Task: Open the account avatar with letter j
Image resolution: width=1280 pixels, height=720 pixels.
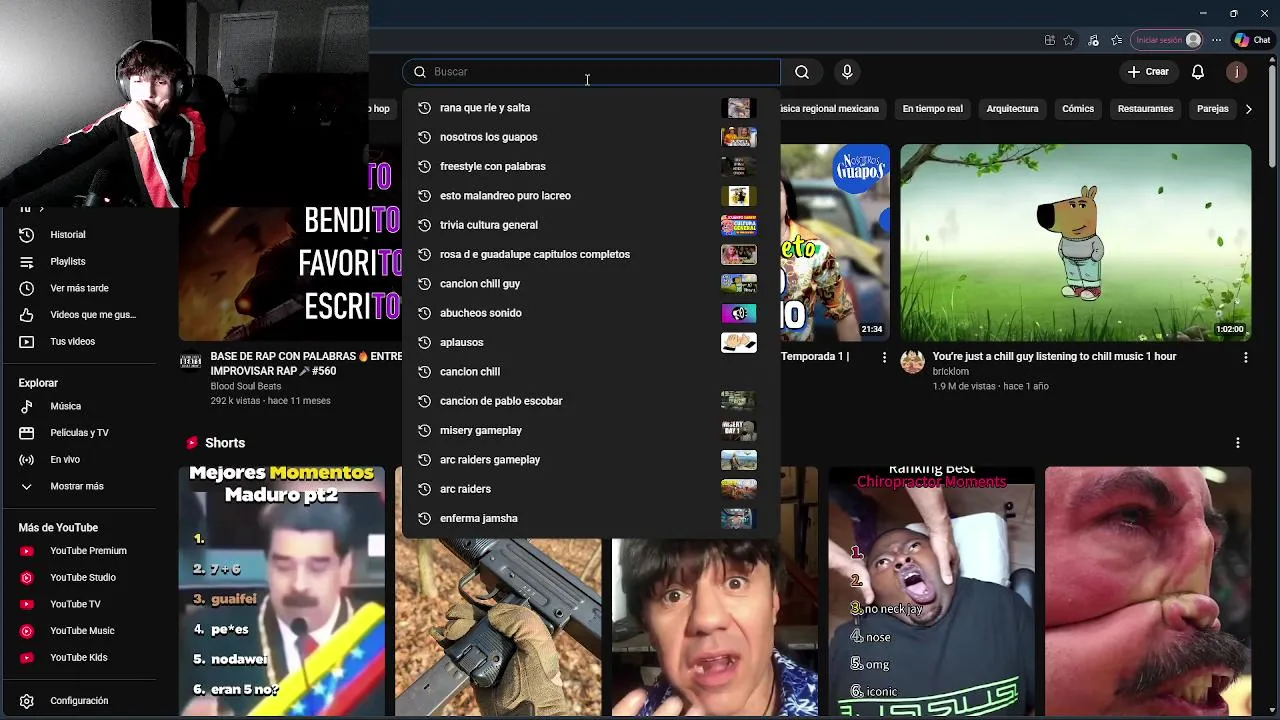Action: 1237,72
